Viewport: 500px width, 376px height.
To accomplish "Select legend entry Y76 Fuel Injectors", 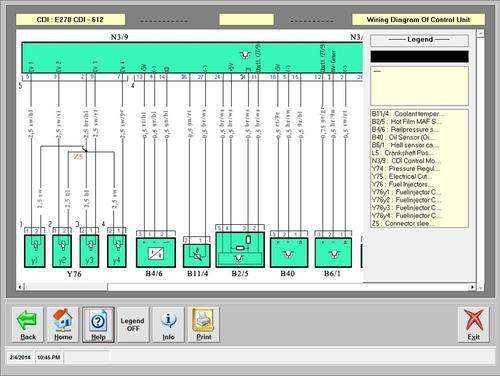I will (x=403, y=184).
